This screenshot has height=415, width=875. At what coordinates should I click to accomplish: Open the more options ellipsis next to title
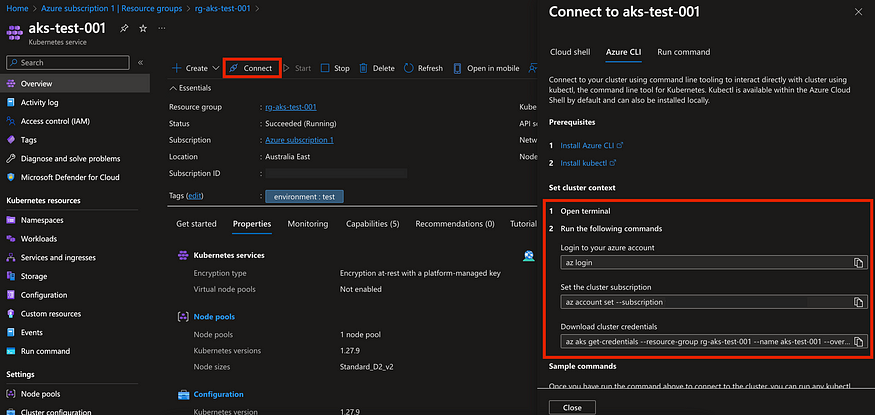pyautogui.click(x=161, y=28)
